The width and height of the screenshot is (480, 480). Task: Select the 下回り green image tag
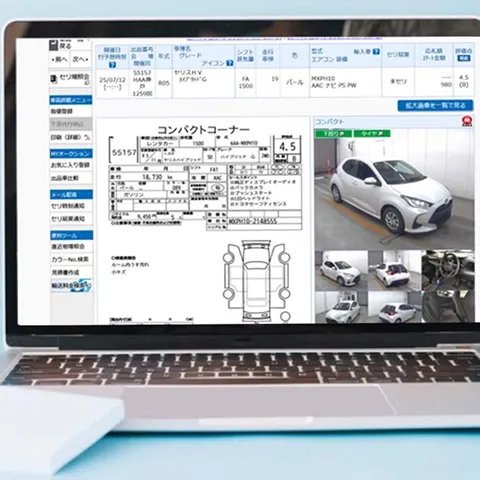[x=333, y=134]
